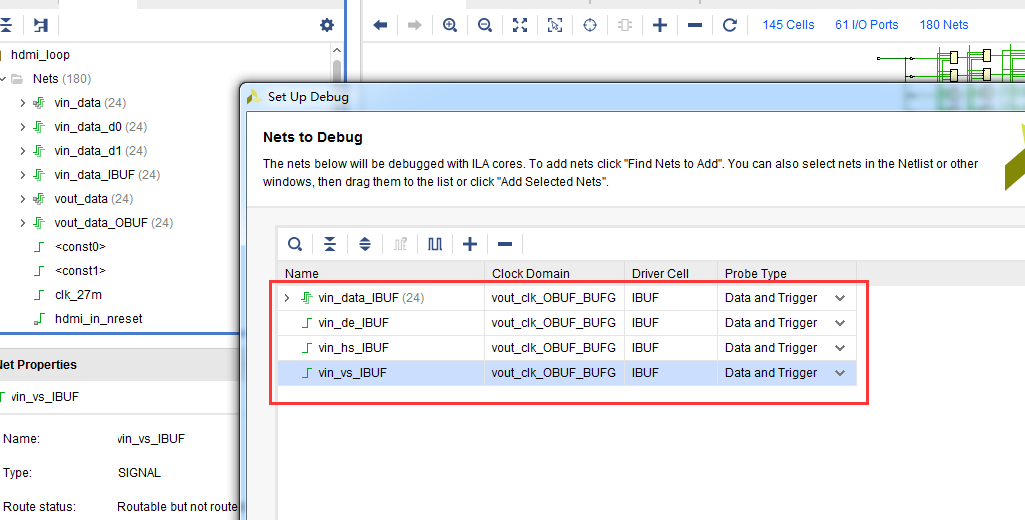
Task: Fit schematic to window icon
Action: (520, 25)
